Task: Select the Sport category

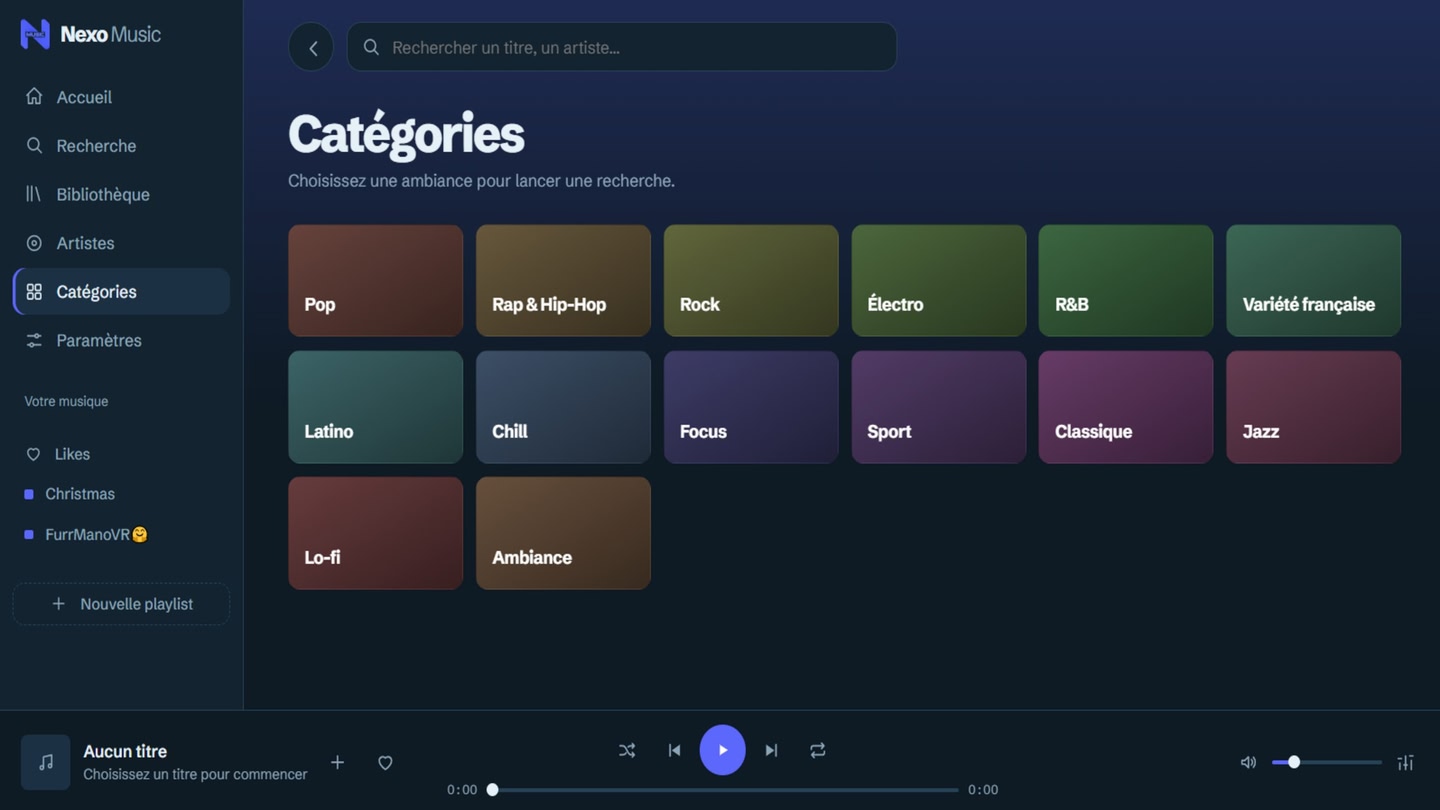Action: [x=939, y=407]
